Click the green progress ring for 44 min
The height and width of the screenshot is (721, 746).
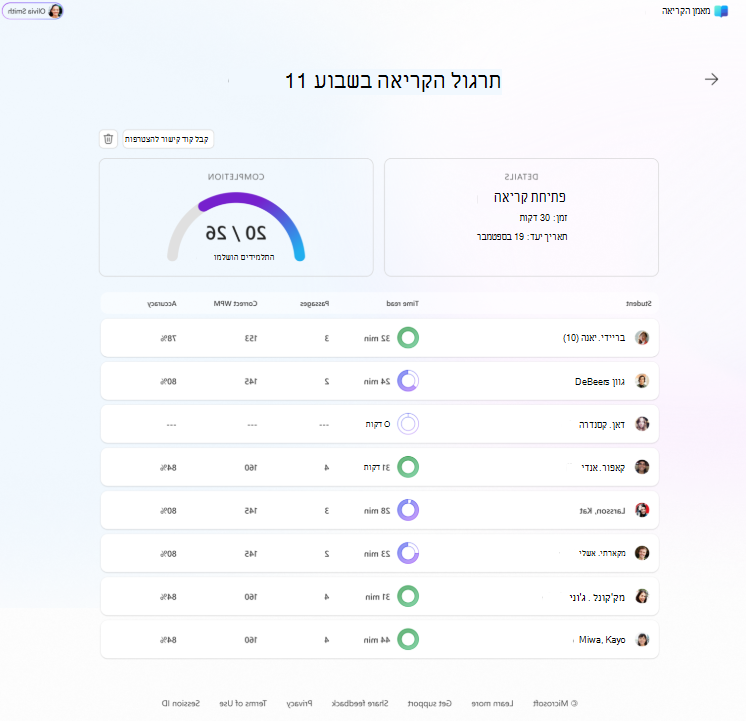point(408,639)
